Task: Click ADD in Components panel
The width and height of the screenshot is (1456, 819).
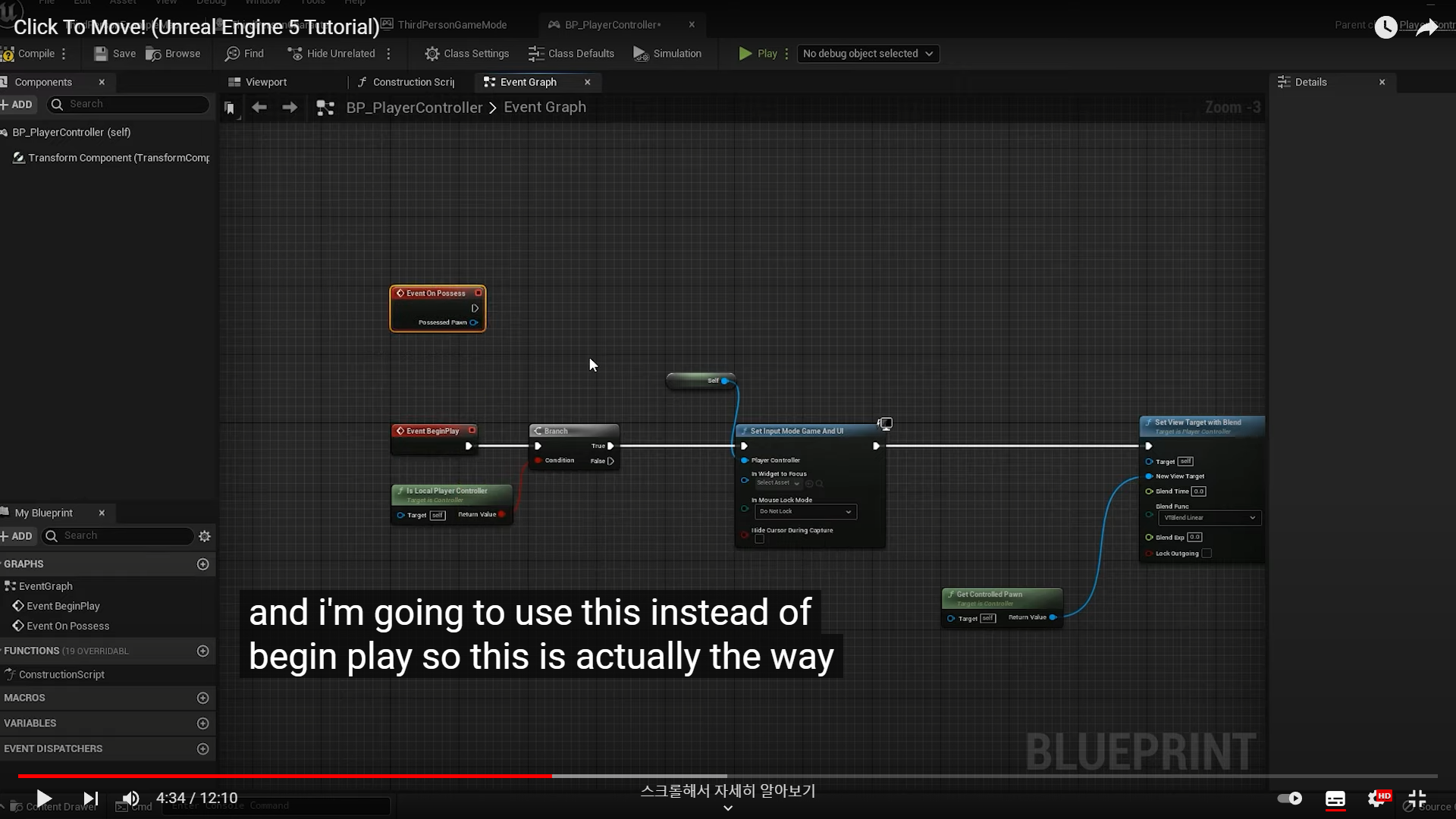Action: click(x=17, y=105)
